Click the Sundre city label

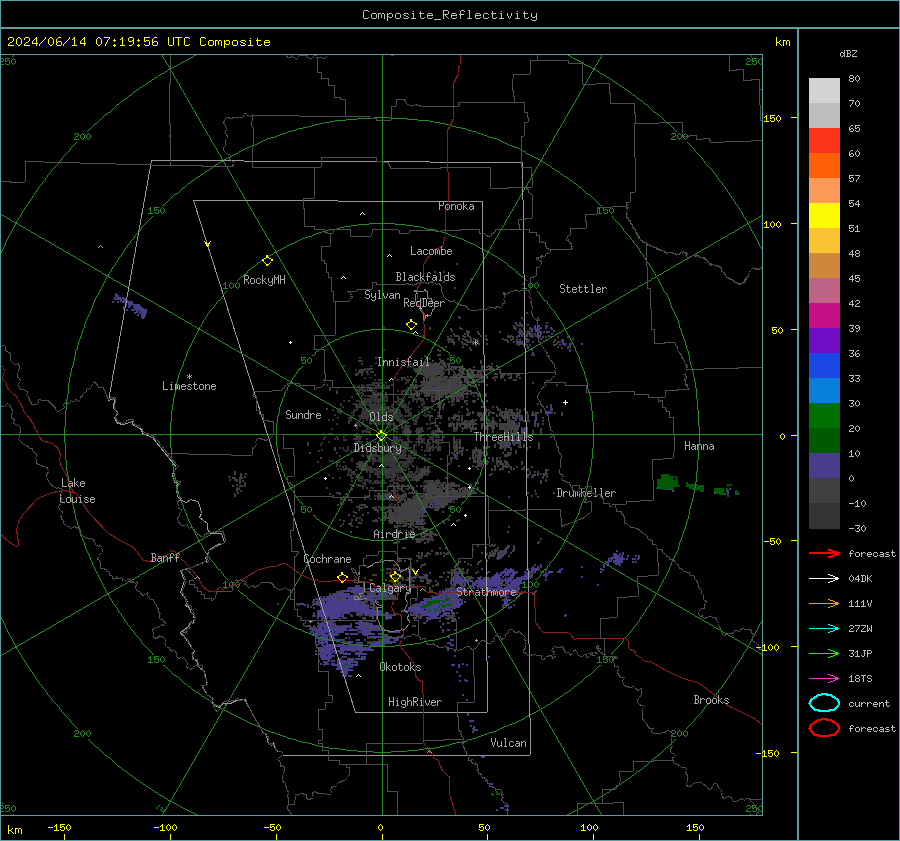(303, 415)
